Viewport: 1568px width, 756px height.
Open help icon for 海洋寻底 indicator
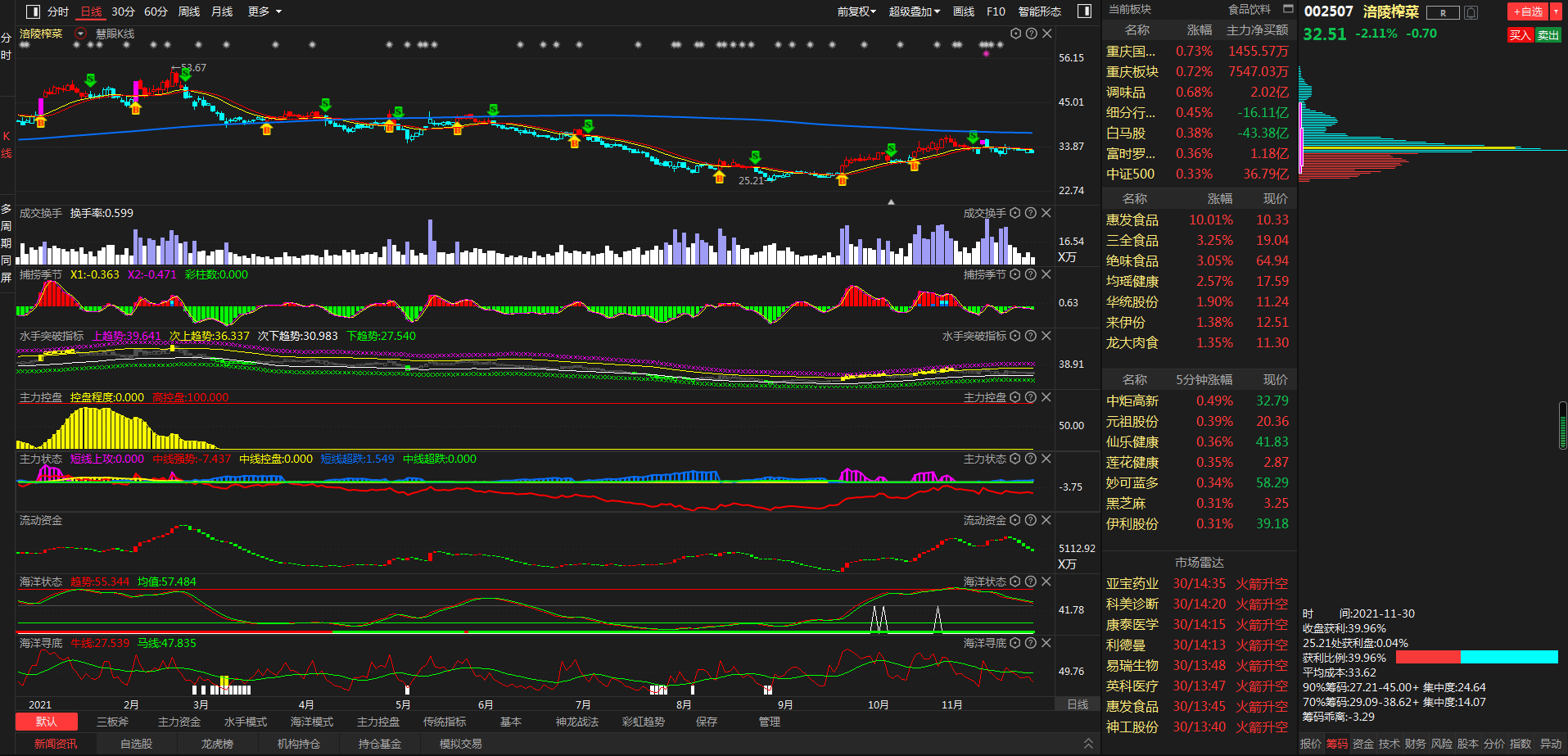coord(1031,643)
